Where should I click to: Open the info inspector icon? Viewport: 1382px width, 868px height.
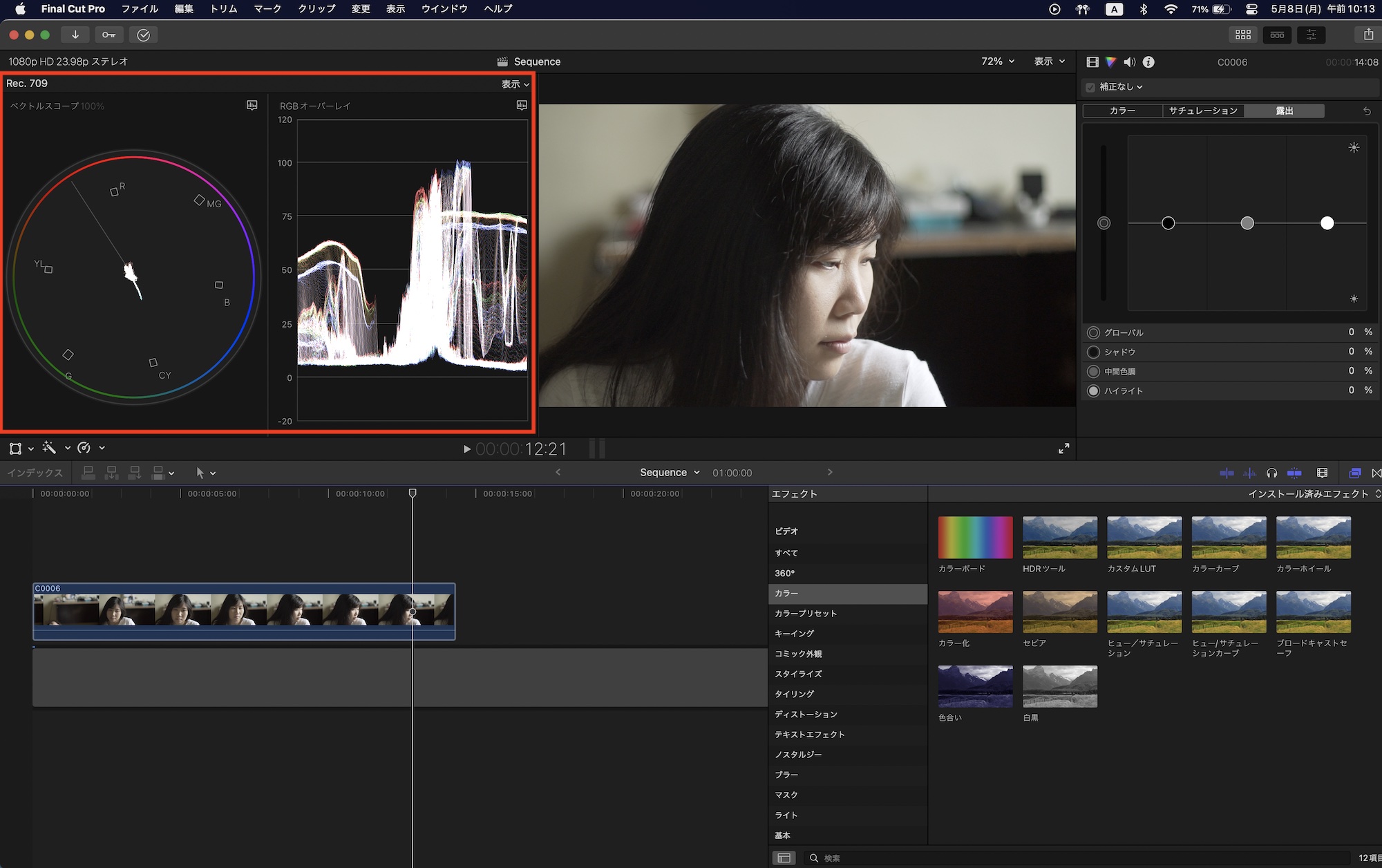point(1148,62)
